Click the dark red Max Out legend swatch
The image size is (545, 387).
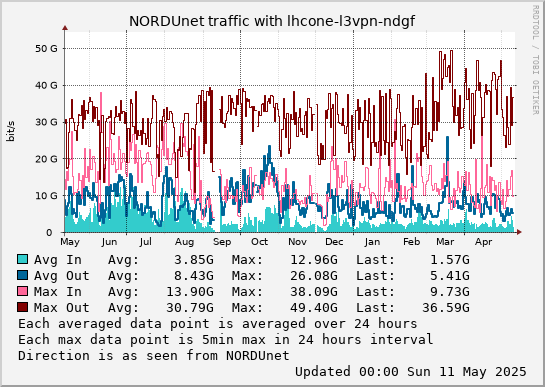[x=22, y=307]
